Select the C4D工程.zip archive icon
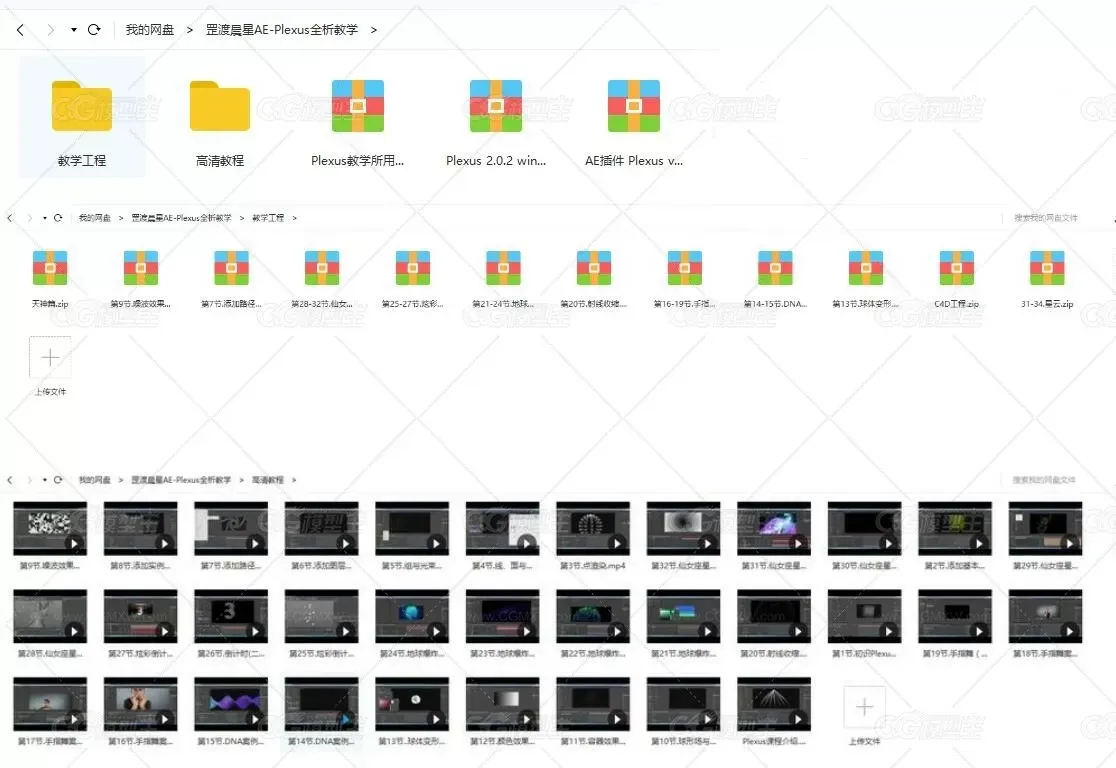Screen dimensions: 1116x768 [957, 268]
